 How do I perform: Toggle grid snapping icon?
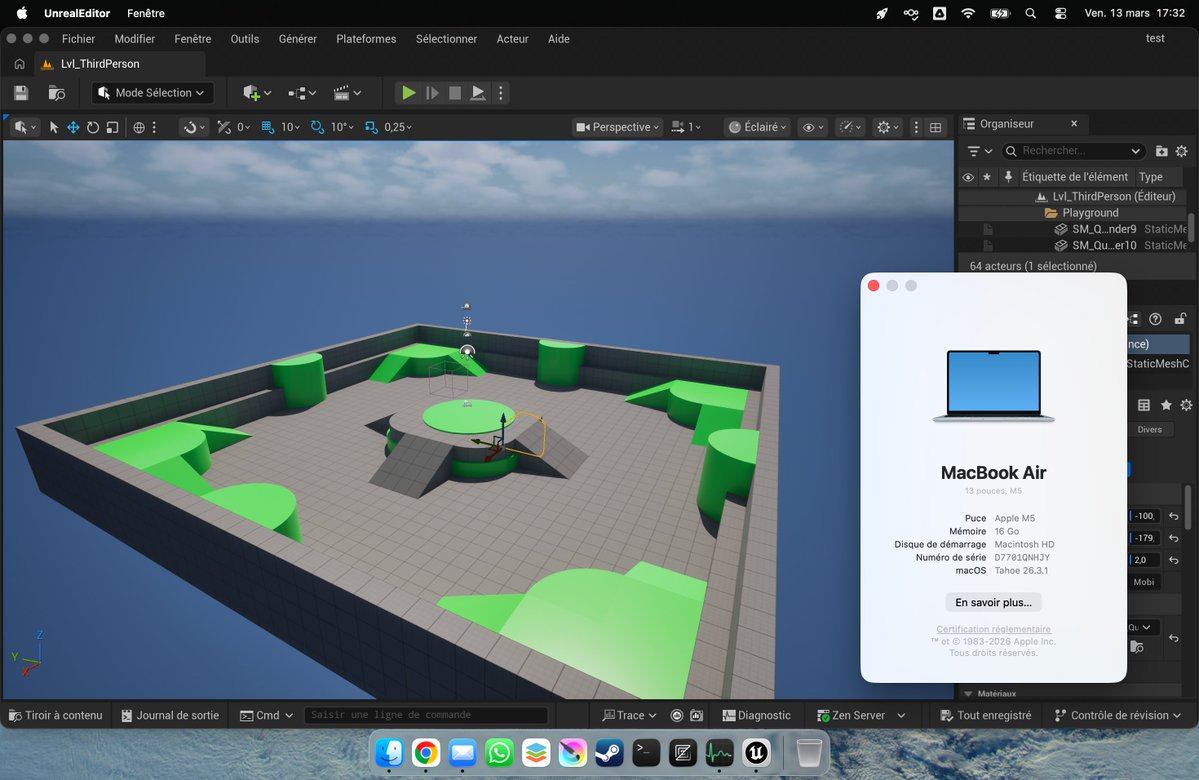click(268, 127)
